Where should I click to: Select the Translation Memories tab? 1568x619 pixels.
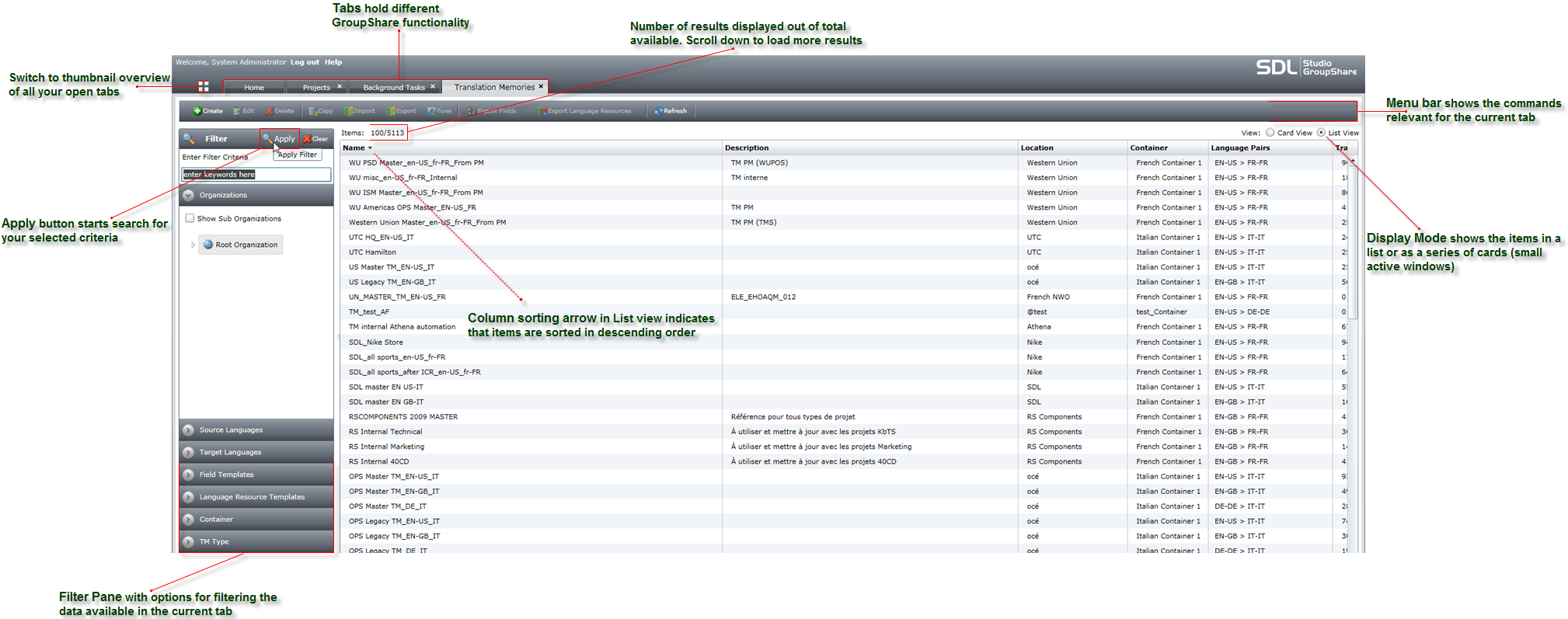click(x=494, y=87)
